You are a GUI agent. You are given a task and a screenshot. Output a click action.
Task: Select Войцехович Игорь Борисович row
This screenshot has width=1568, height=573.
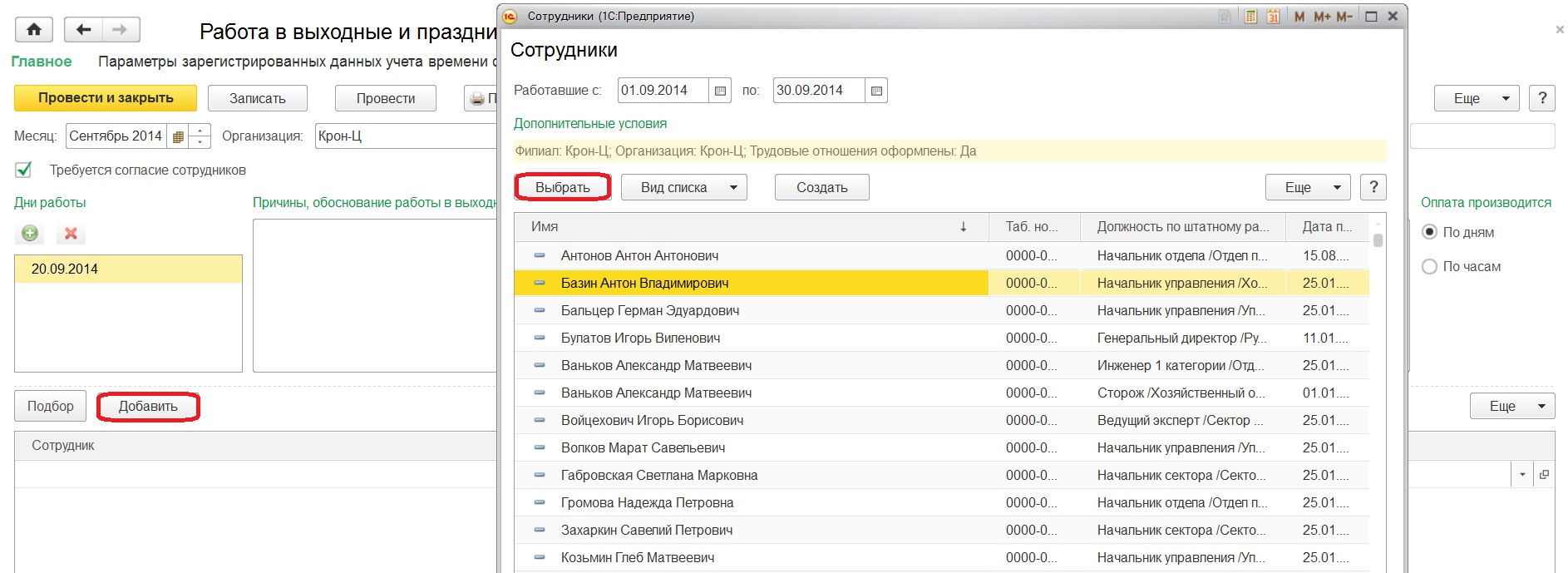[941, 421]
